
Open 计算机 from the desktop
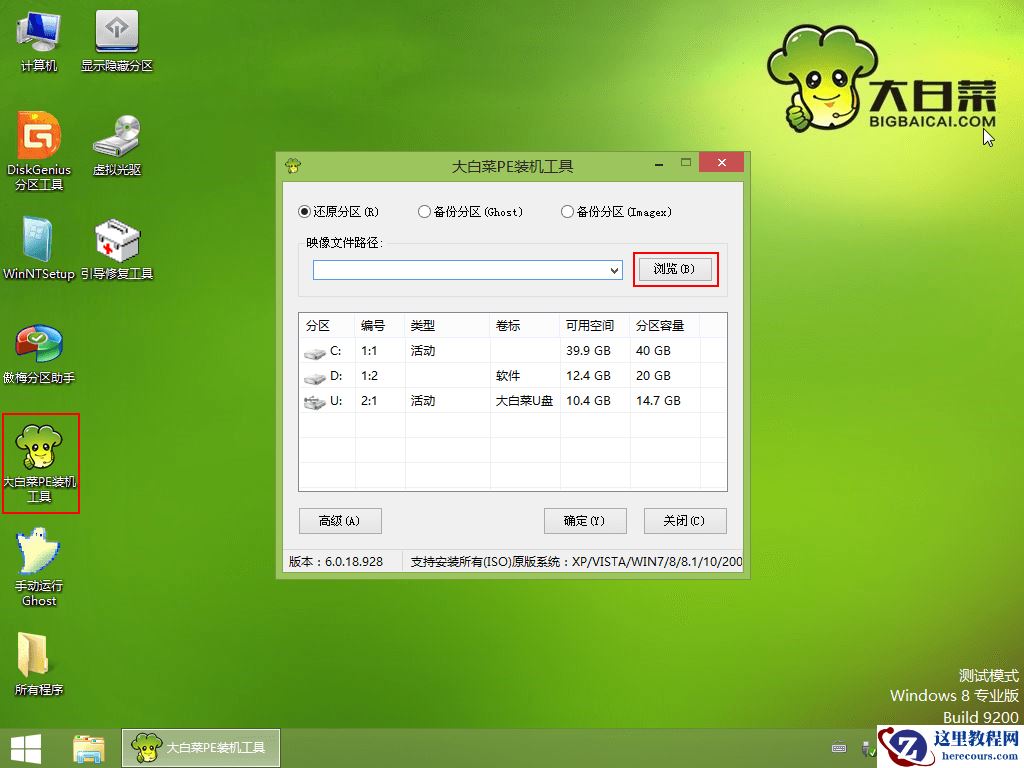[x=36, y=38]
